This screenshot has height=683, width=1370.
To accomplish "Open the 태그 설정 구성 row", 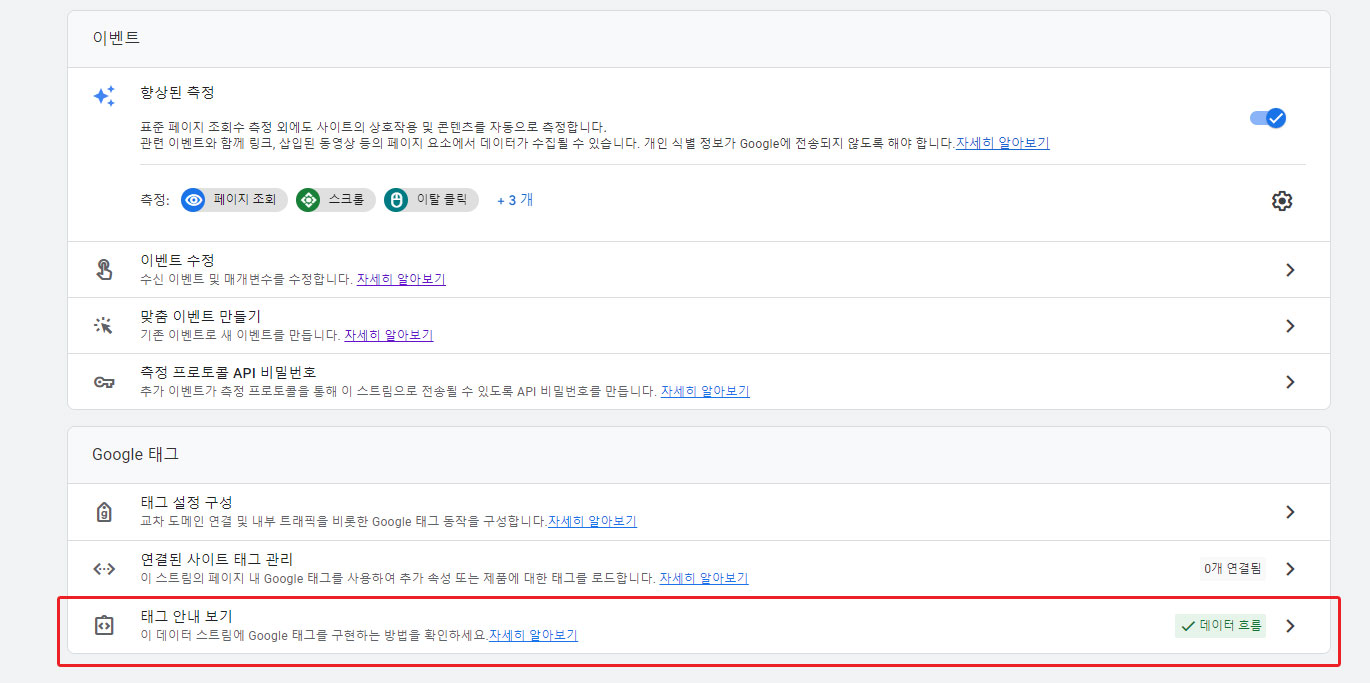I will pyautogui.click(x=699, y=512).
